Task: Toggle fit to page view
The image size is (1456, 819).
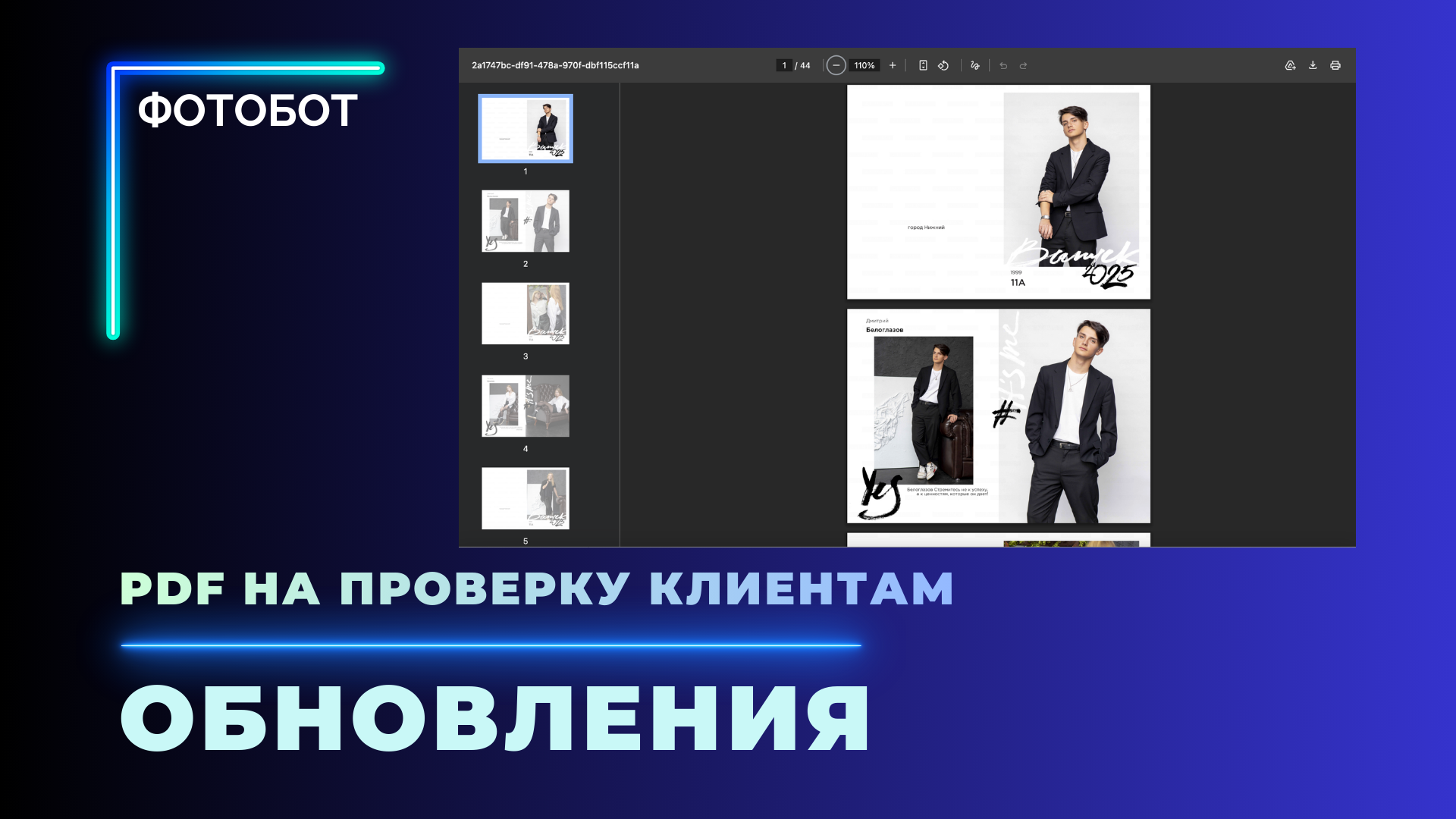Action: 923,65
